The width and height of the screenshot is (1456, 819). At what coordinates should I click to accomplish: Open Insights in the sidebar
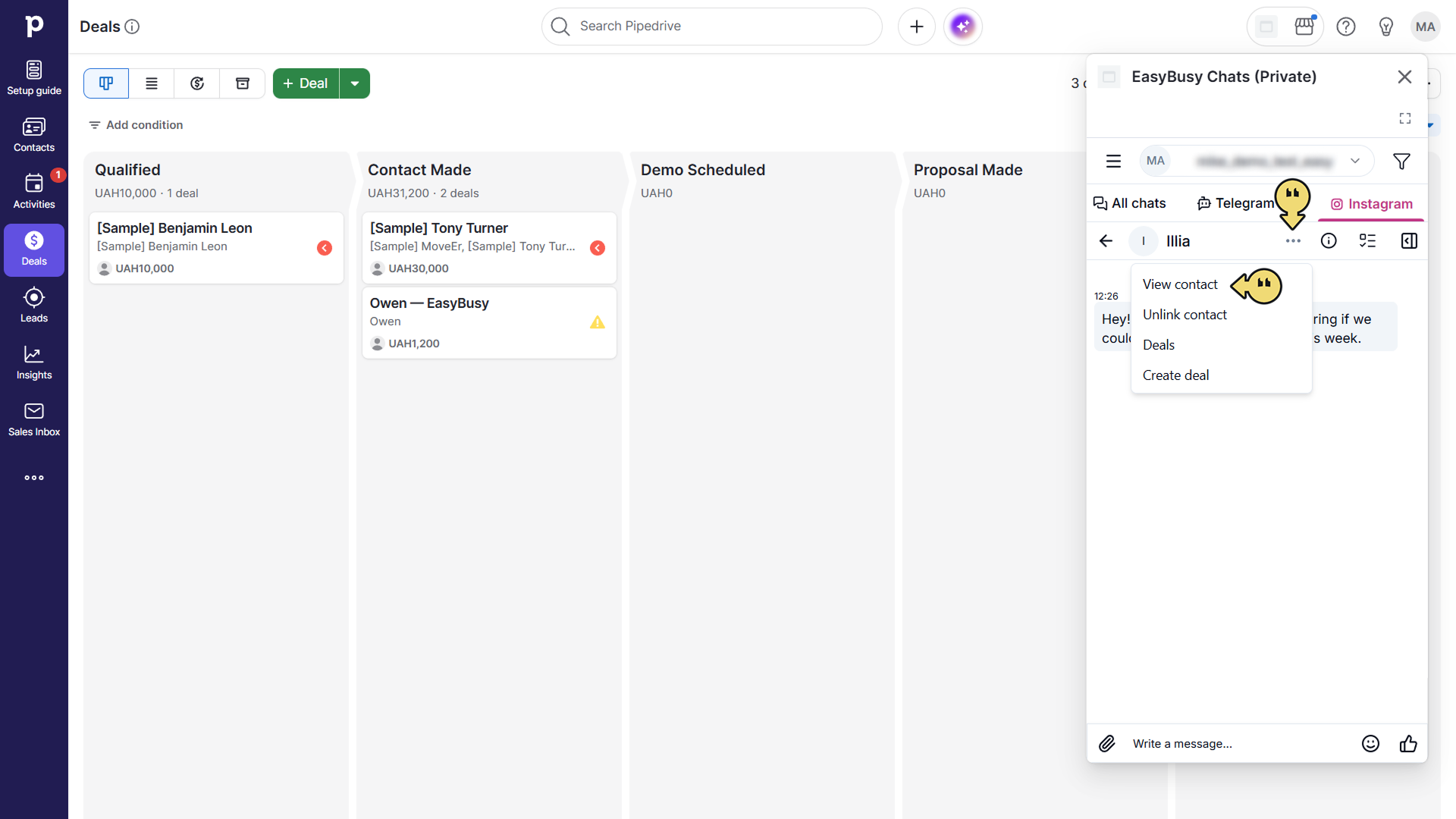point(34,362)
